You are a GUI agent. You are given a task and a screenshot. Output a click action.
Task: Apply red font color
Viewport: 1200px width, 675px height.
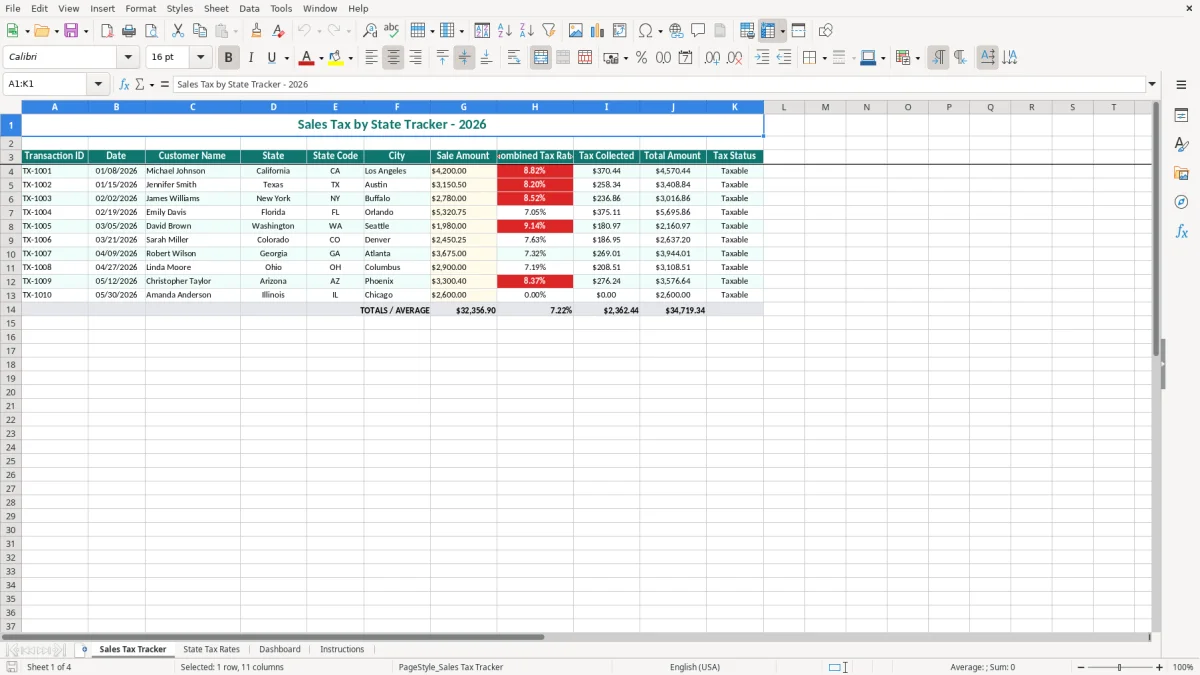click(307, 58)
